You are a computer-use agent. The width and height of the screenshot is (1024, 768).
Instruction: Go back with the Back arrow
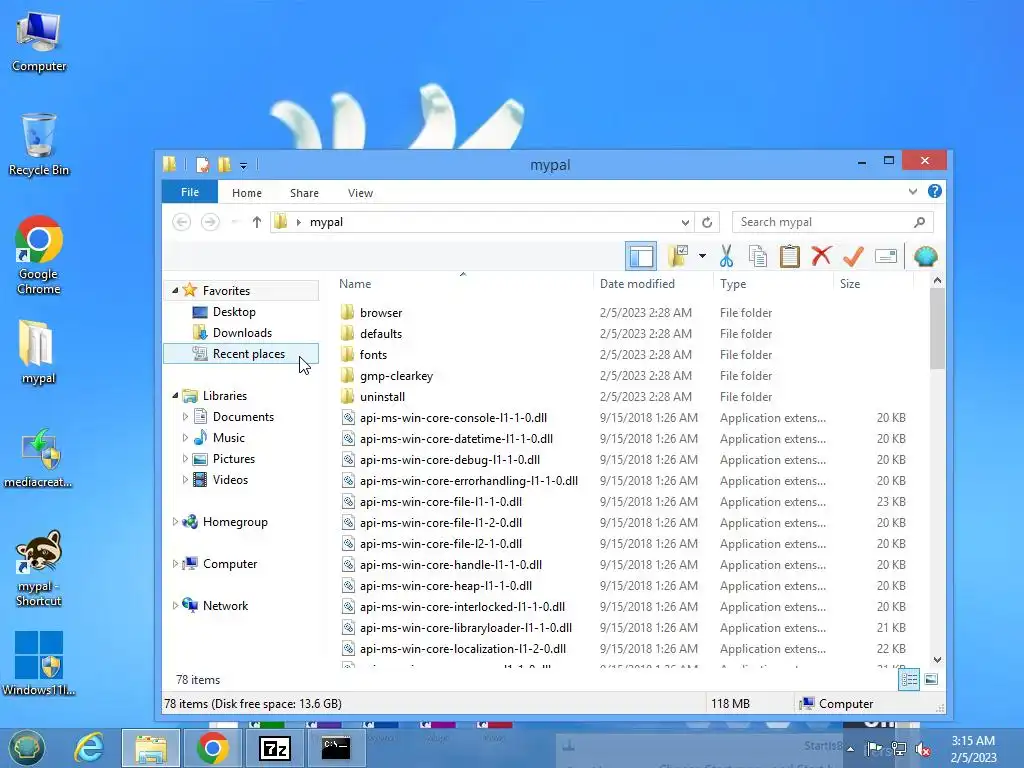pyautogui.click(x=182, y=222)
